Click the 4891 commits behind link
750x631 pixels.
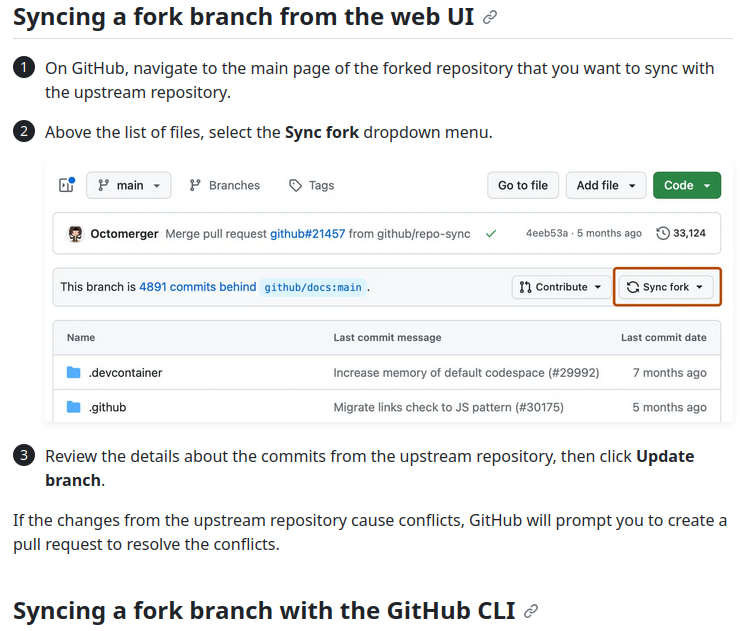coord(198,287)
